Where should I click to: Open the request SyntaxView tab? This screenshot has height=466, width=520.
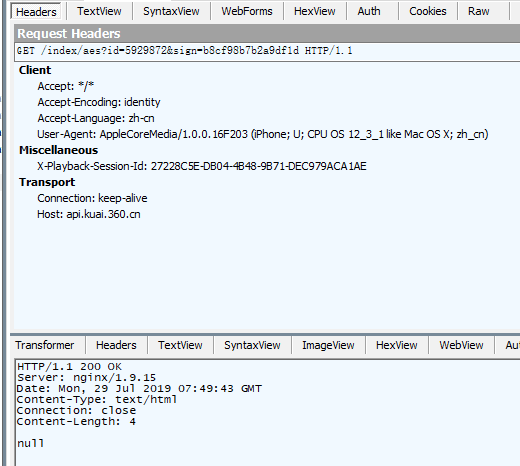(171, 11)
